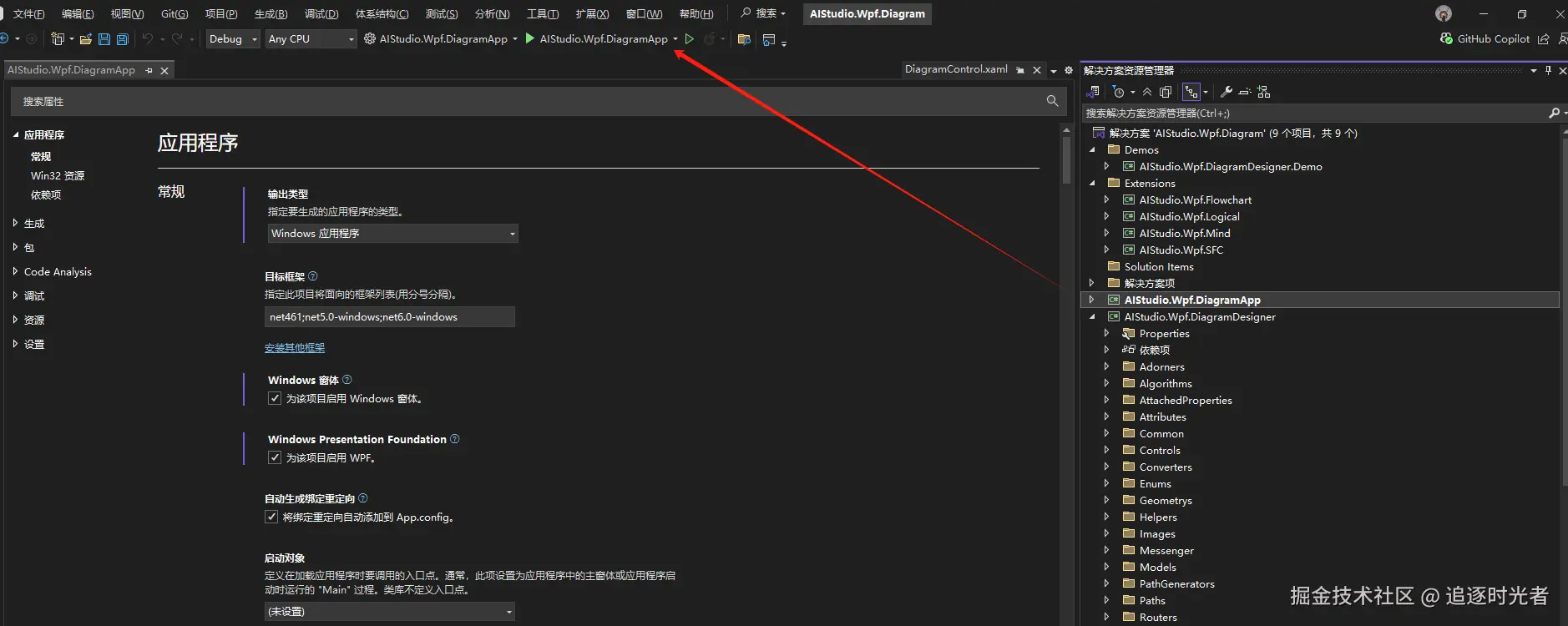Click the magnifier icon in the property search box
This screenshot has width=1568, height=626.
[1052, 101]
